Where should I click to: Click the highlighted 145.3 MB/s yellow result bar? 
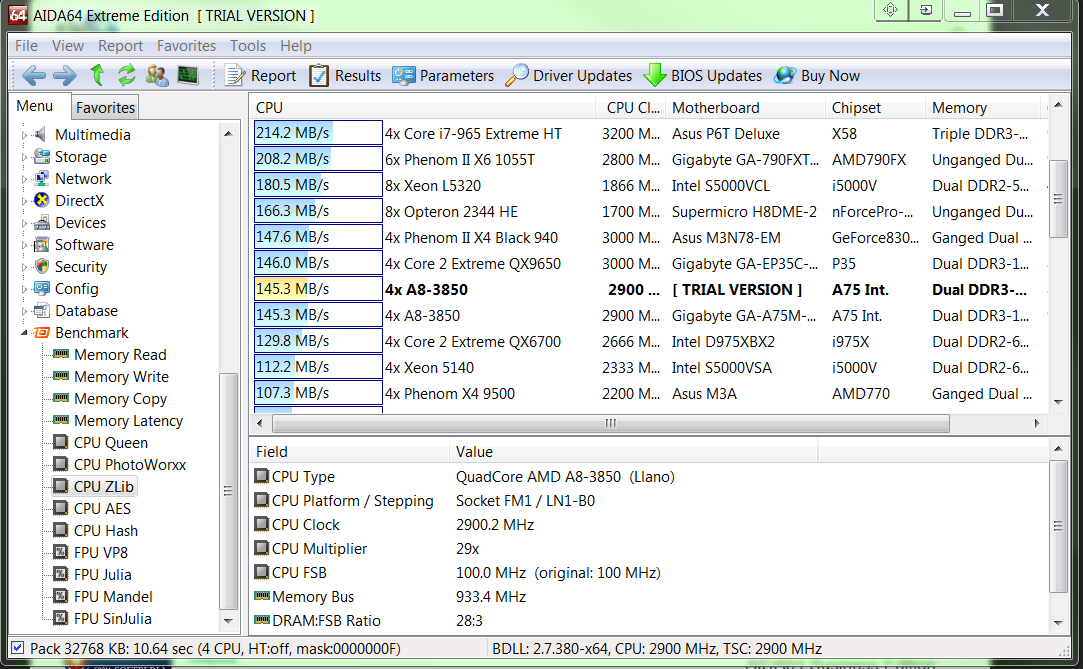coord(318,289)
